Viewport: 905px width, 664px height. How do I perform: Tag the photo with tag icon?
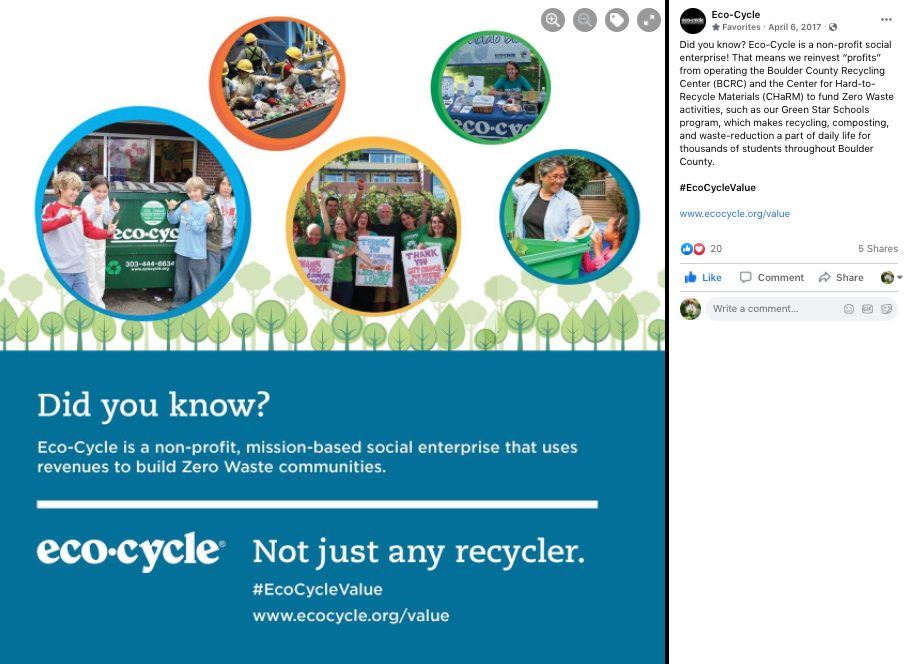[616, 20]
